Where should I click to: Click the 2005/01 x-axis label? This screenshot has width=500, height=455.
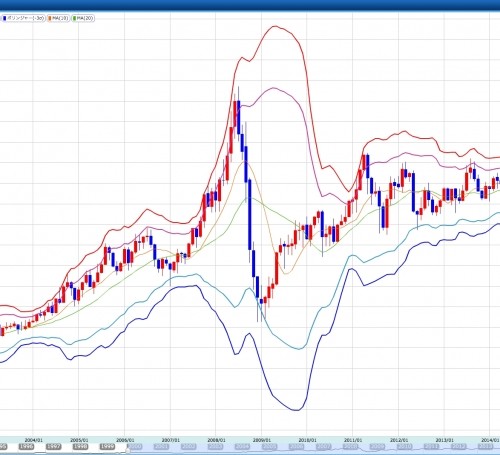click(x=79, y=440)
